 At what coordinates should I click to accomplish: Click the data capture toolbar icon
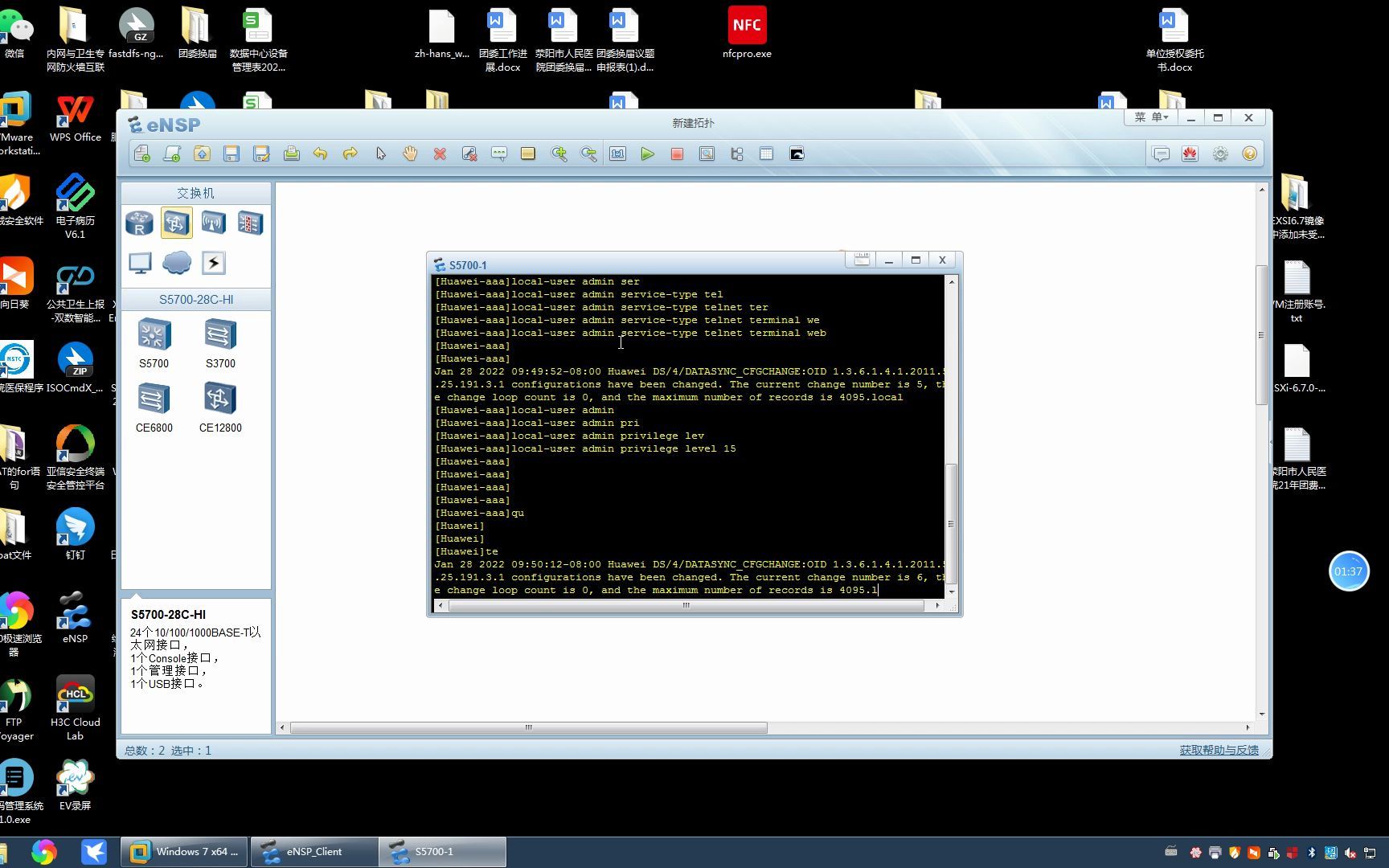coord(707,154)
